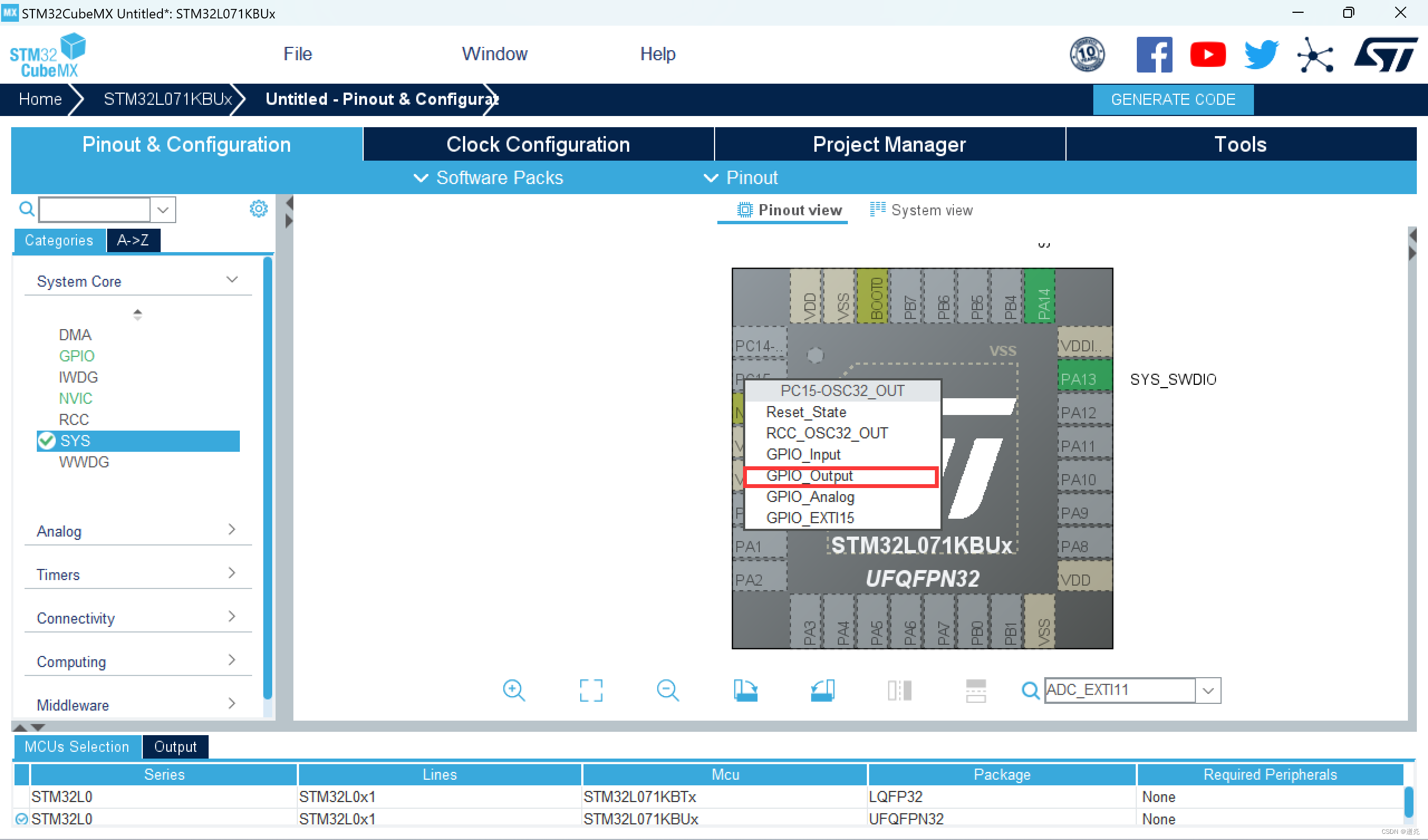Click the PB7 pin on the chip
The image size is (1428, 840).
click(905, 295)
